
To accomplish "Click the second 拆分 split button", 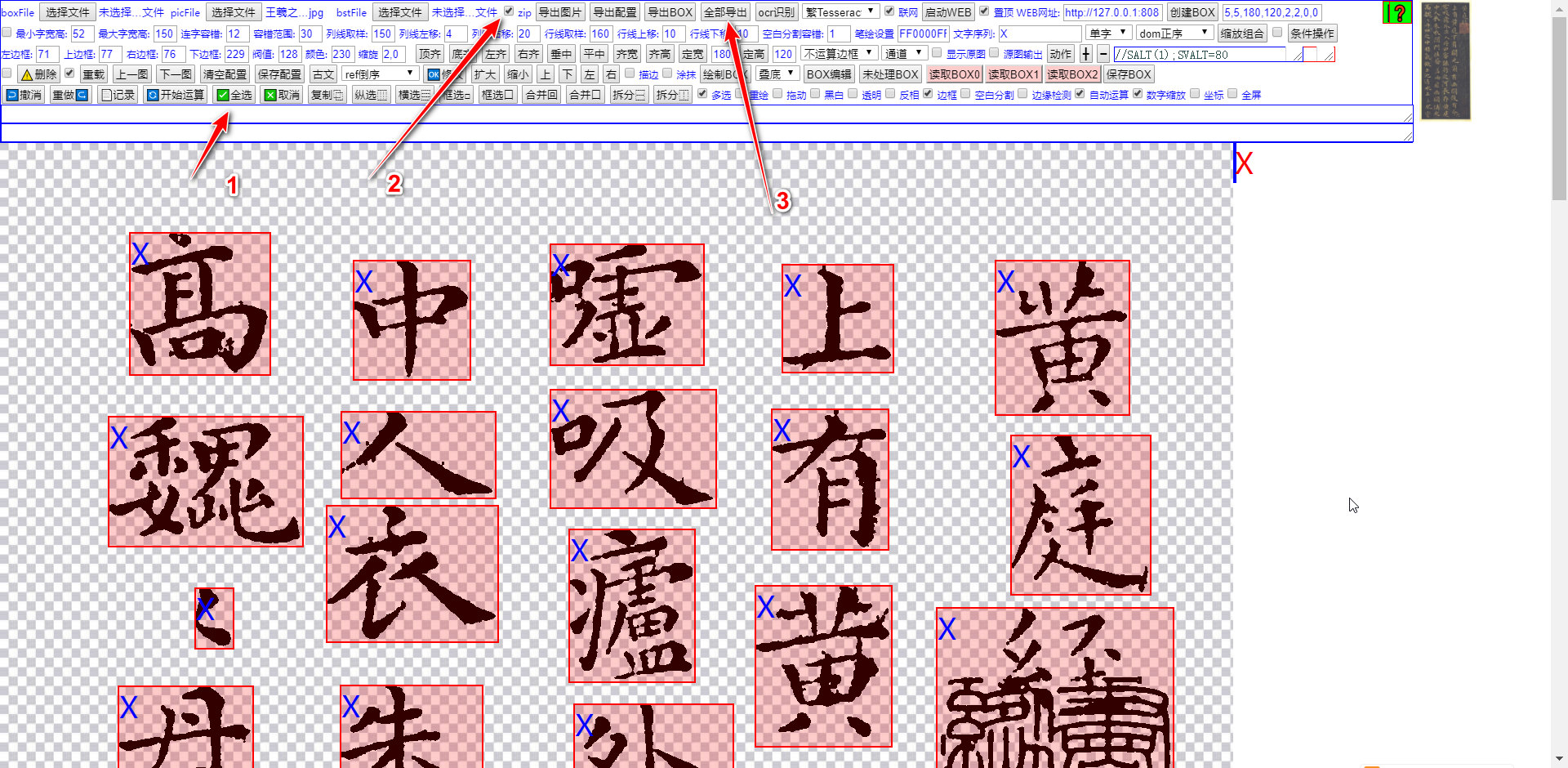I will (672, 95).
